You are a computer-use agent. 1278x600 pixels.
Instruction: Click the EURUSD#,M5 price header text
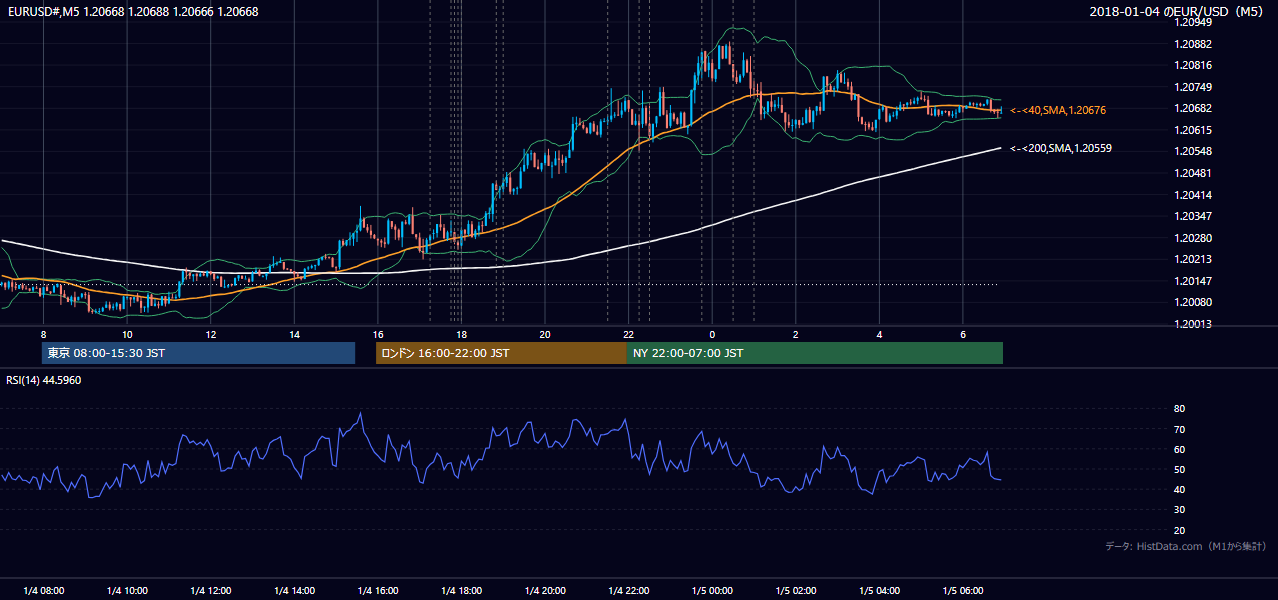coord(133,12)
